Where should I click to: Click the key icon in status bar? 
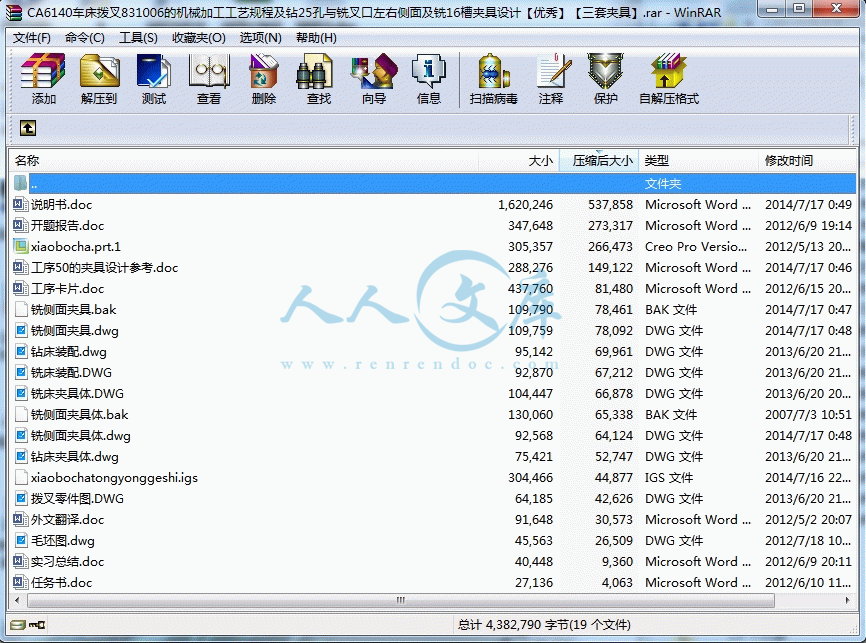pos(37,625)
